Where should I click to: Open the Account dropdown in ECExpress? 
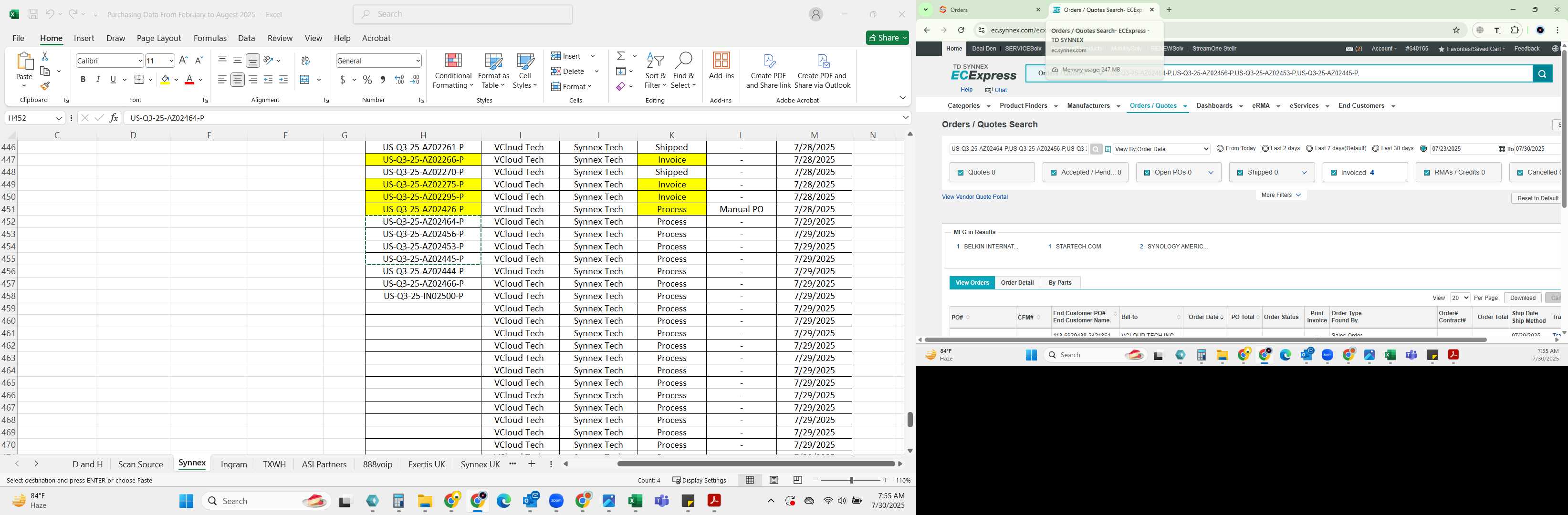click(x=1383, y=49)
